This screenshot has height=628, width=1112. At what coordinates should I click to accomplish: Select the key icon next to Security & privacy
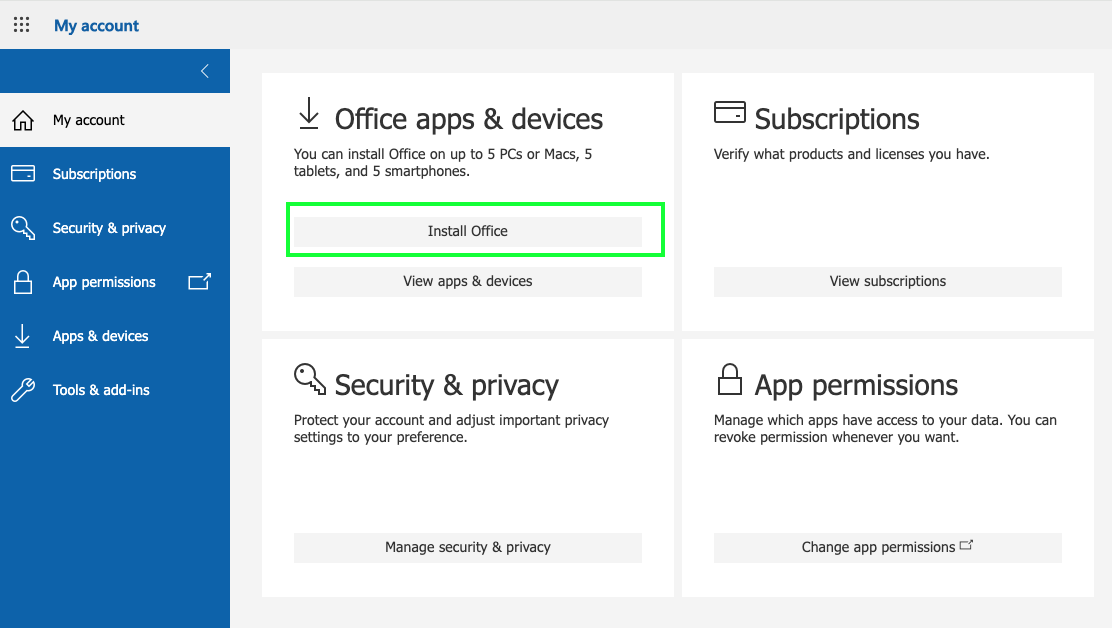click(22, 227)
